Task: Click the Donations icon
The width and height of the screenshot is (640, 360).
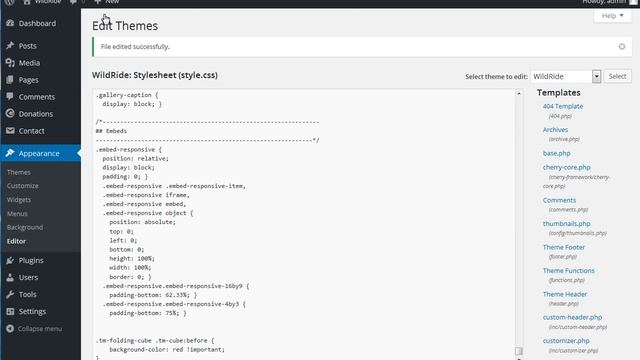Action: pos(10,113)
